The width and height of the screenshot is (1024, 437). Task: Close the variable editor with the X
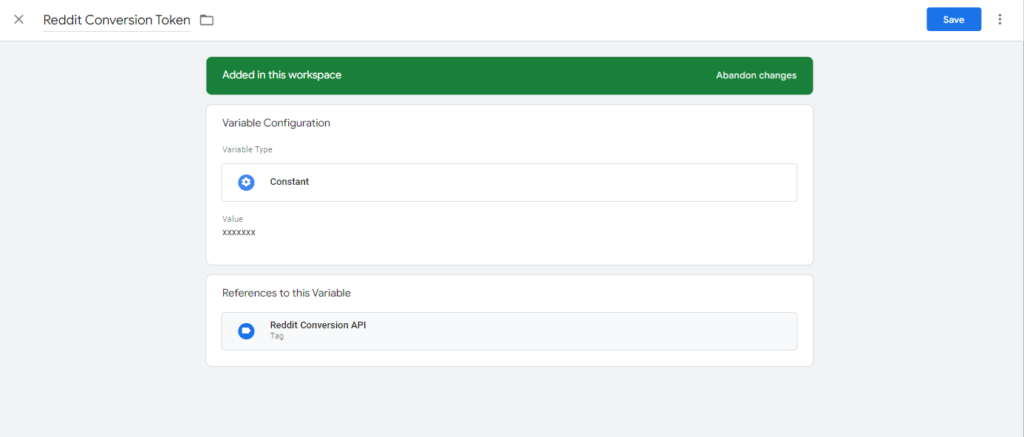(18, 20)
